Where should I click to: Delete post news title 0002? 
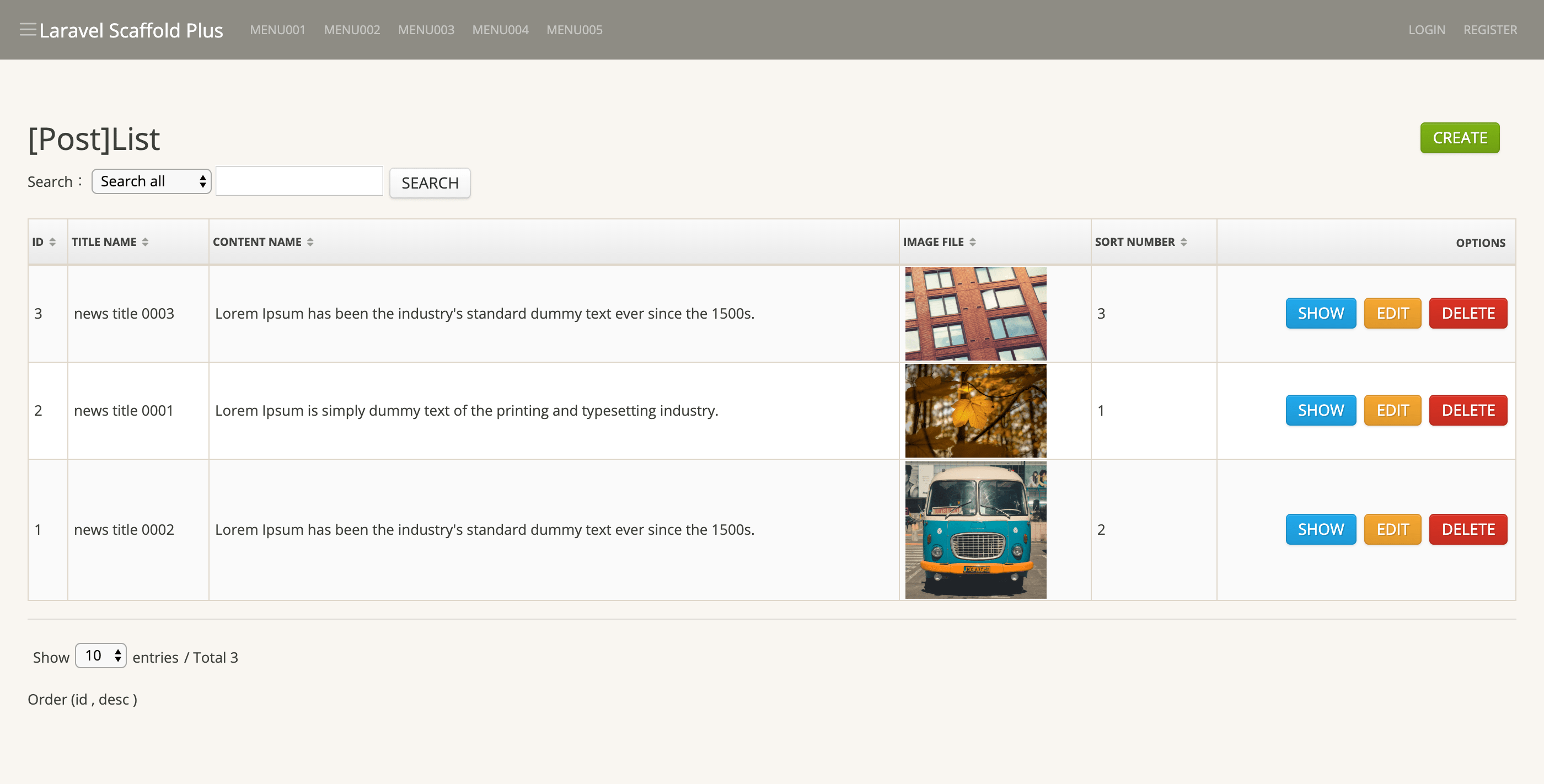tap(1467, 529)
